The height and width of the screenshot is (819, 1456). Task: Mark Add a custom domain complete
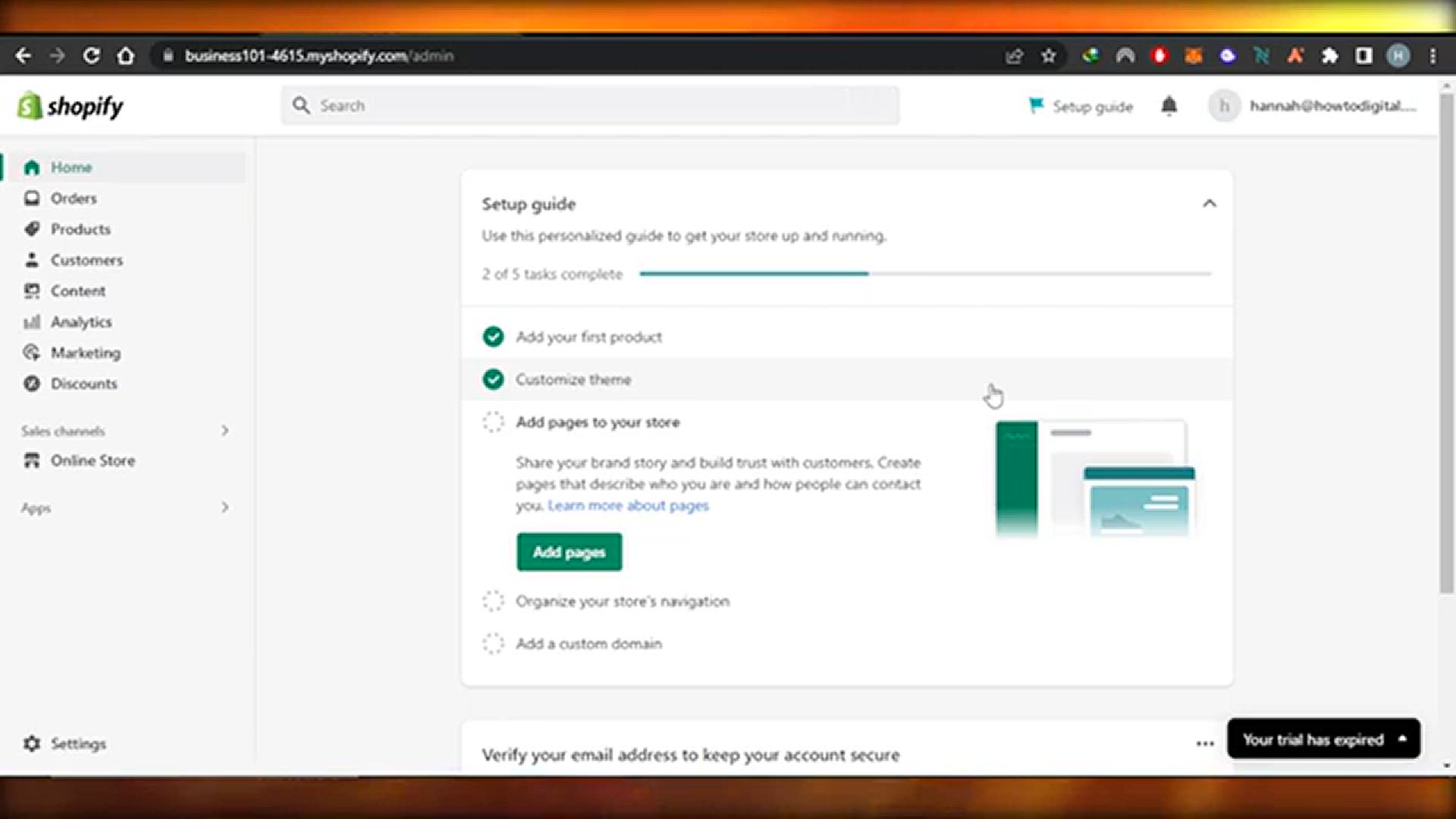coord(493,644)
